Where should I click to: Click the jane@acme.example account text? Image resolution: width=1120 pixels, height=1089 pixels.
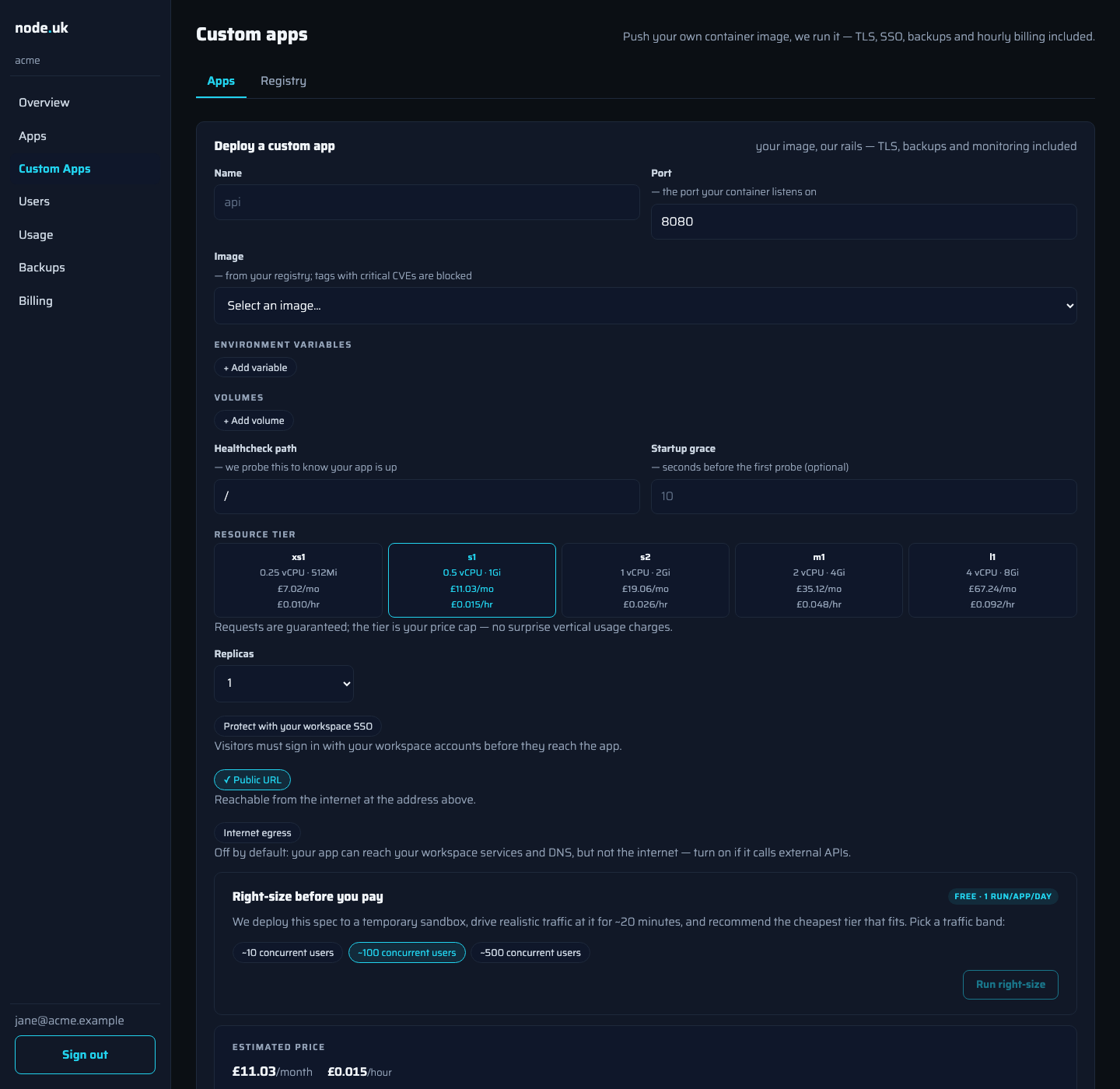69,1021
